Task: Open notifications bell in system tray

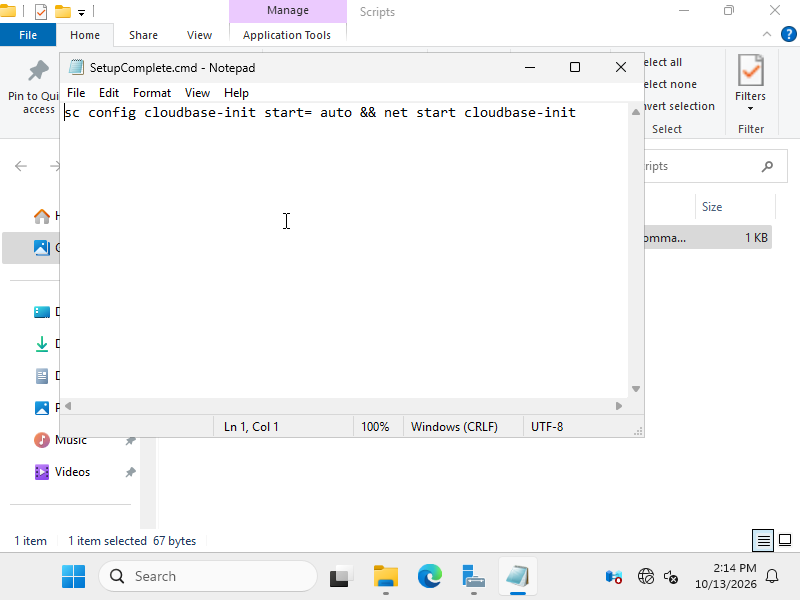Action: pyautogui.click(x=772, y=577)
